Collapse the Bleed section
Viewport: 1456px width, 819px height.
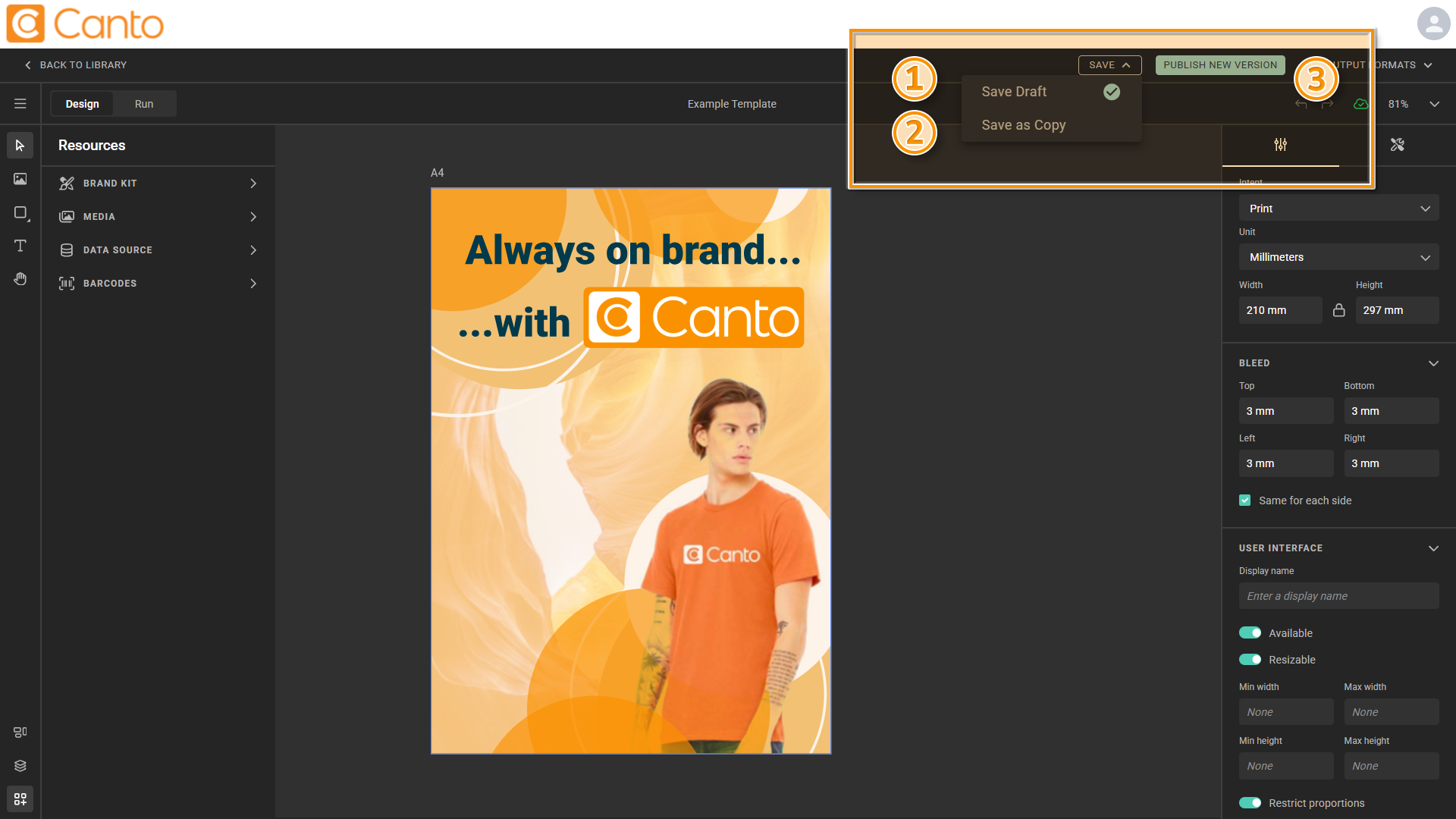pyautogui.click(x=1433, y=363)
